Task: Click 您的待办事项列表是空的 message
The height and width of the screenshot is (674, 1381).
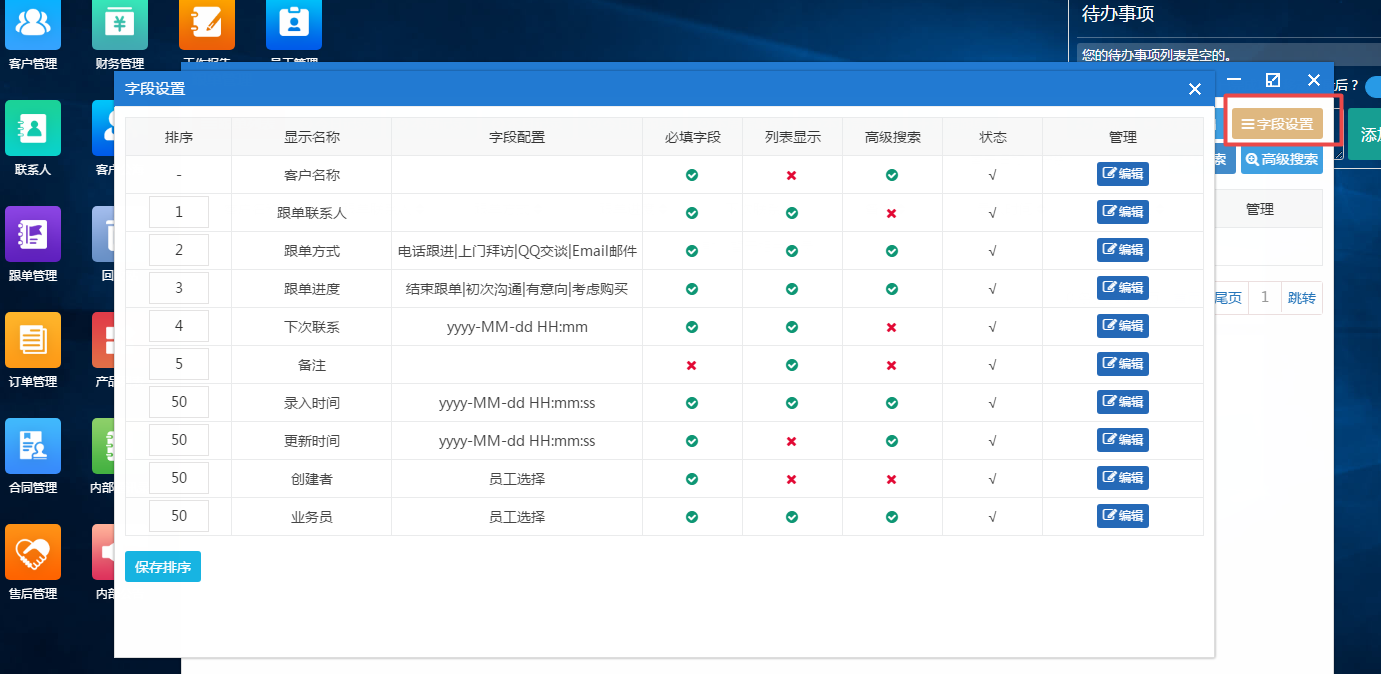Action: pyautogui.click(x=1156, y=55)
